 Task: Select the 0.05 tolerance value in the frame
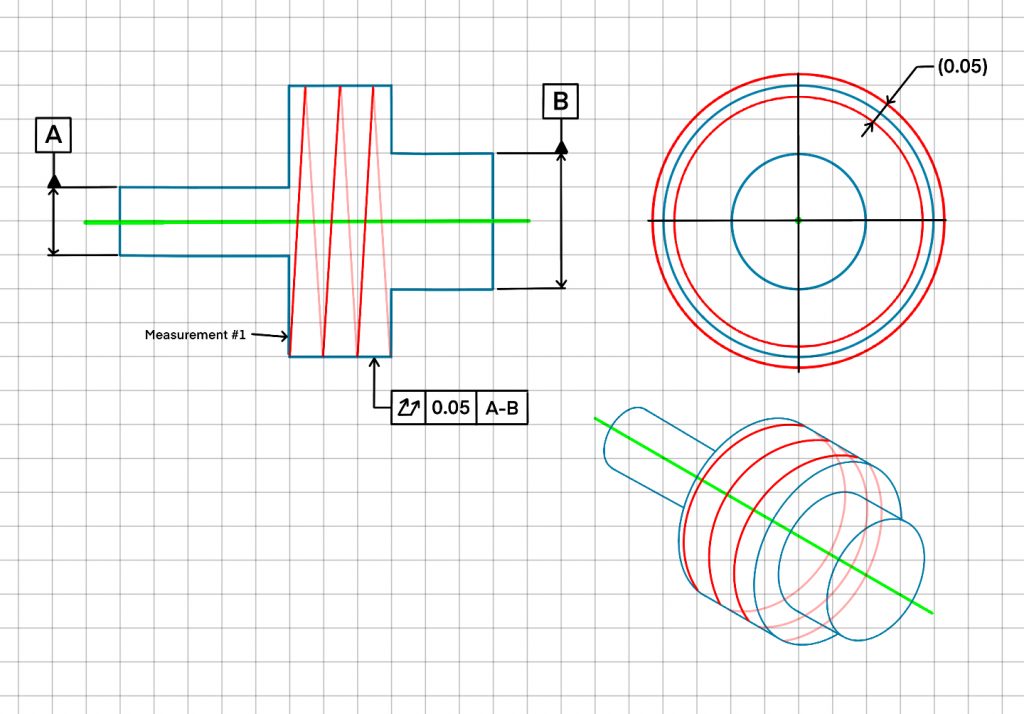(x=450, y=408)
